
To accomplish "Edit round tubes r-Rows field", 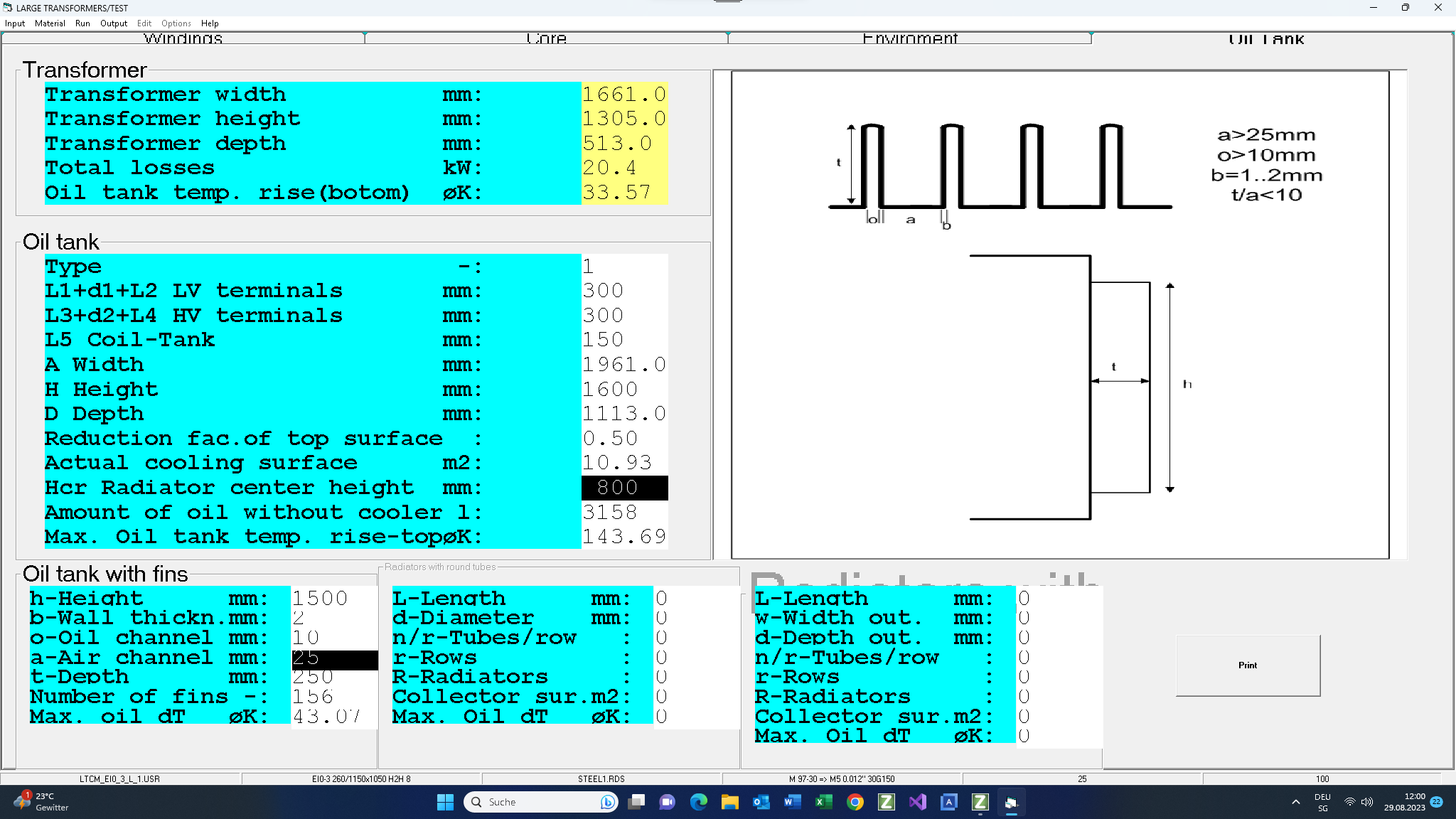I will [x=696, y=658].
